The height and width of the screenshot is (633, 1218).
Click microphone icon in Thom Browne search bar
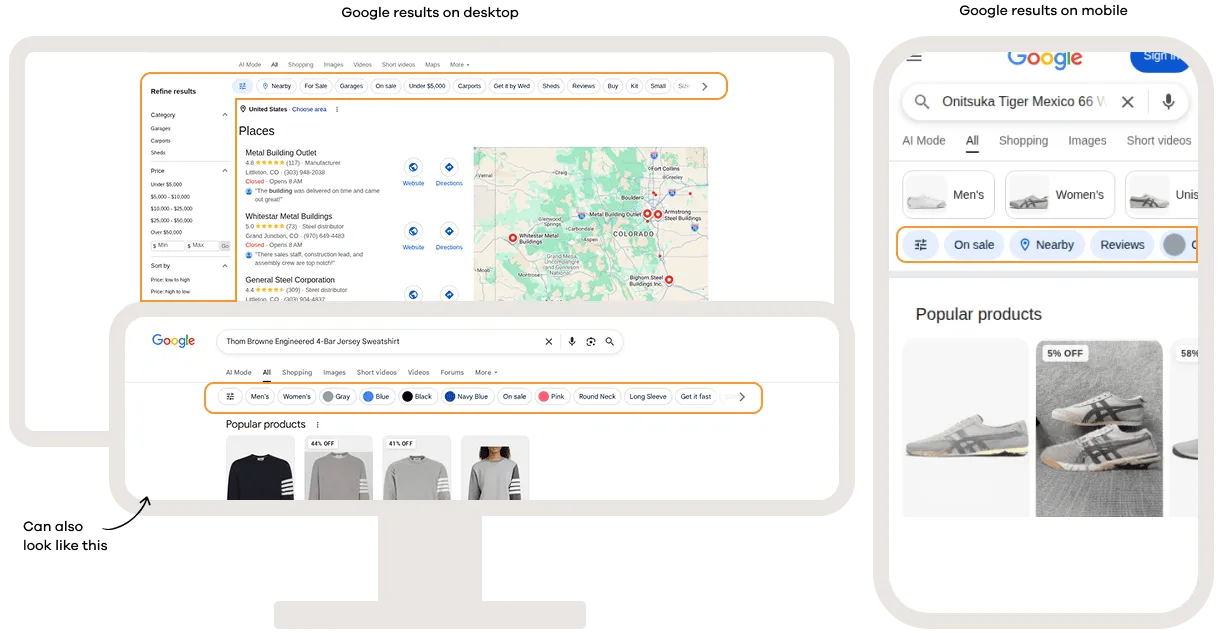click(572, 341)
